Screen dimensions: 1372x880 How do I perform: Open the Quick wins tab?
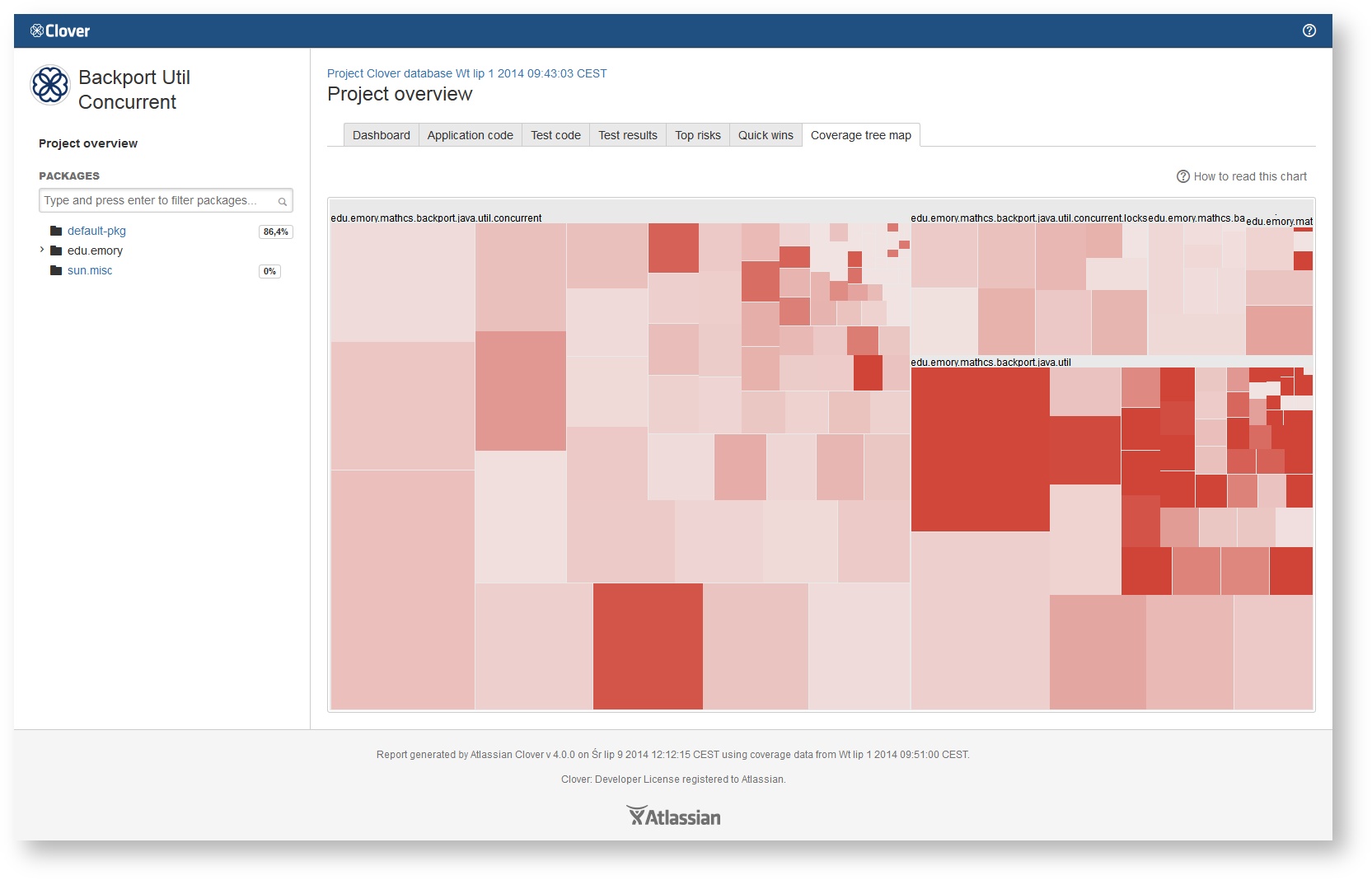(766, 135)
